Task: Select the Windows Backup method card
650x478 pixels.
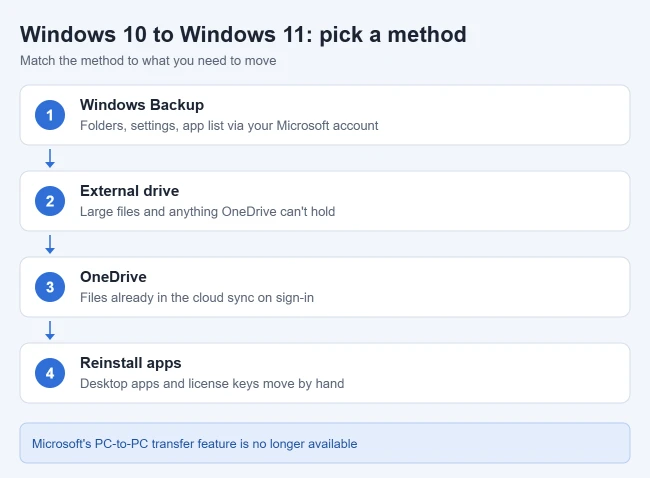Action: (325, 115)
